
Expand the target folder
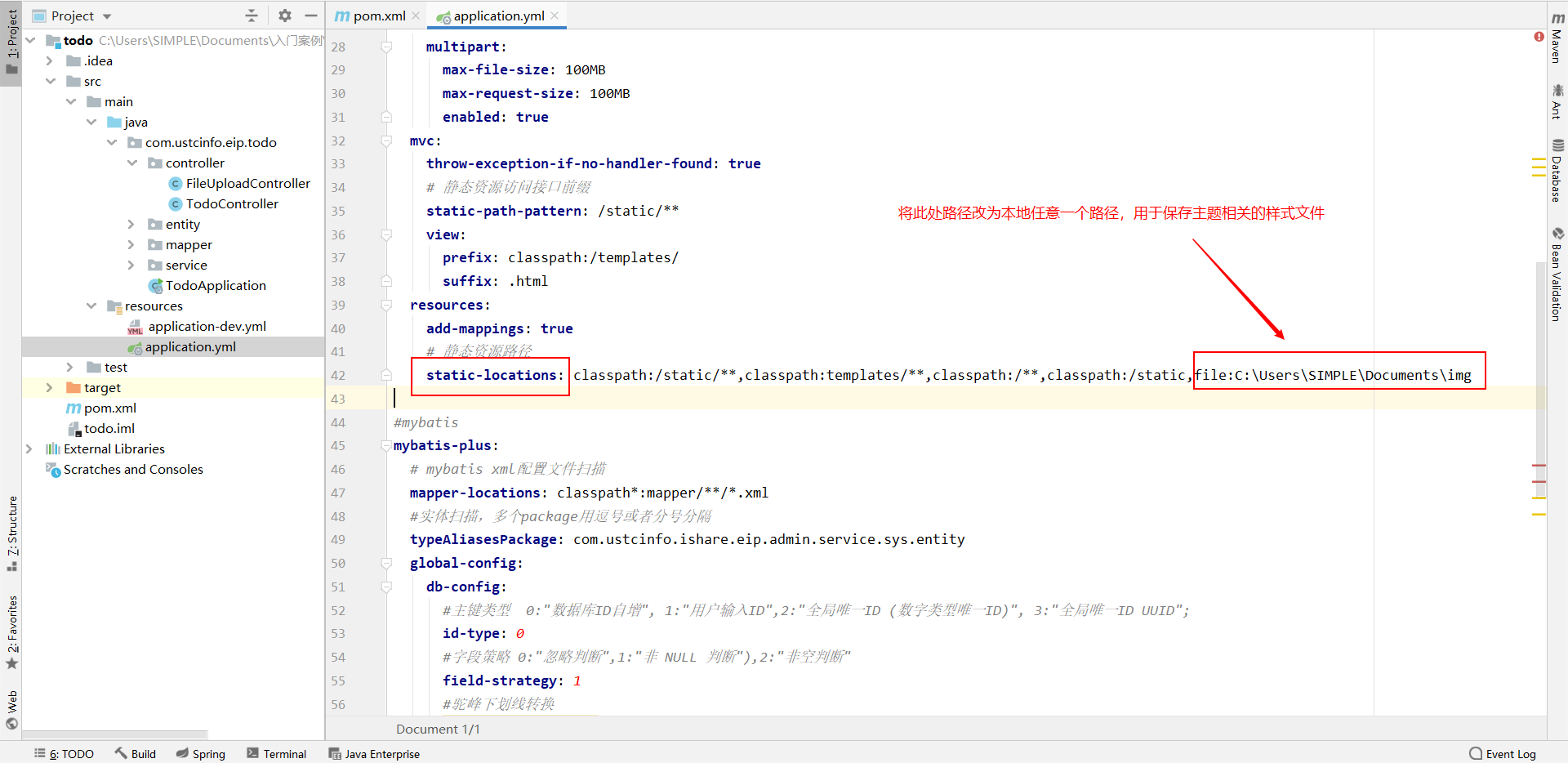pos(50,387)
